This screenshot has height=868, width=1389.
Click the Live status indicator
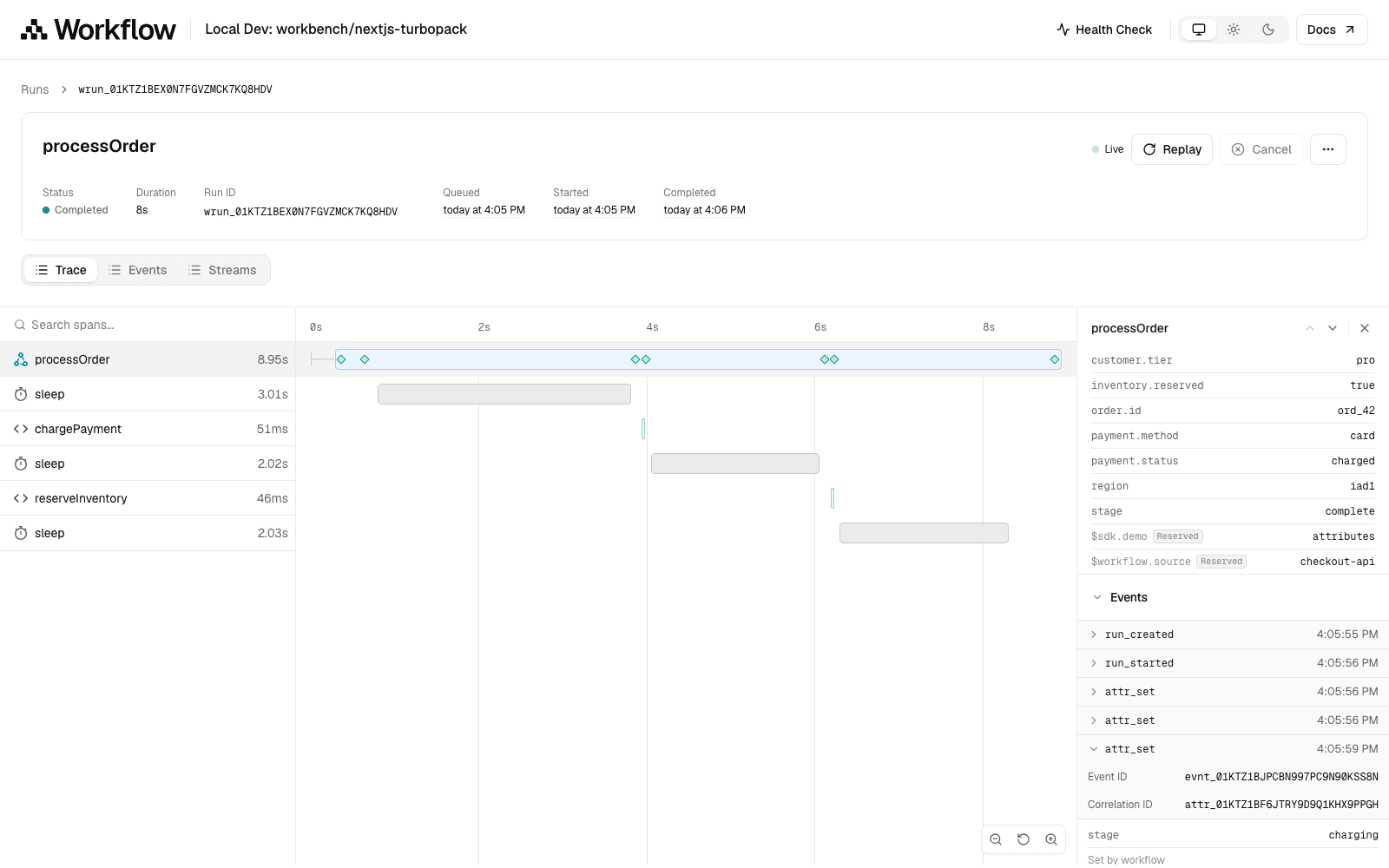coord(1108,149)
